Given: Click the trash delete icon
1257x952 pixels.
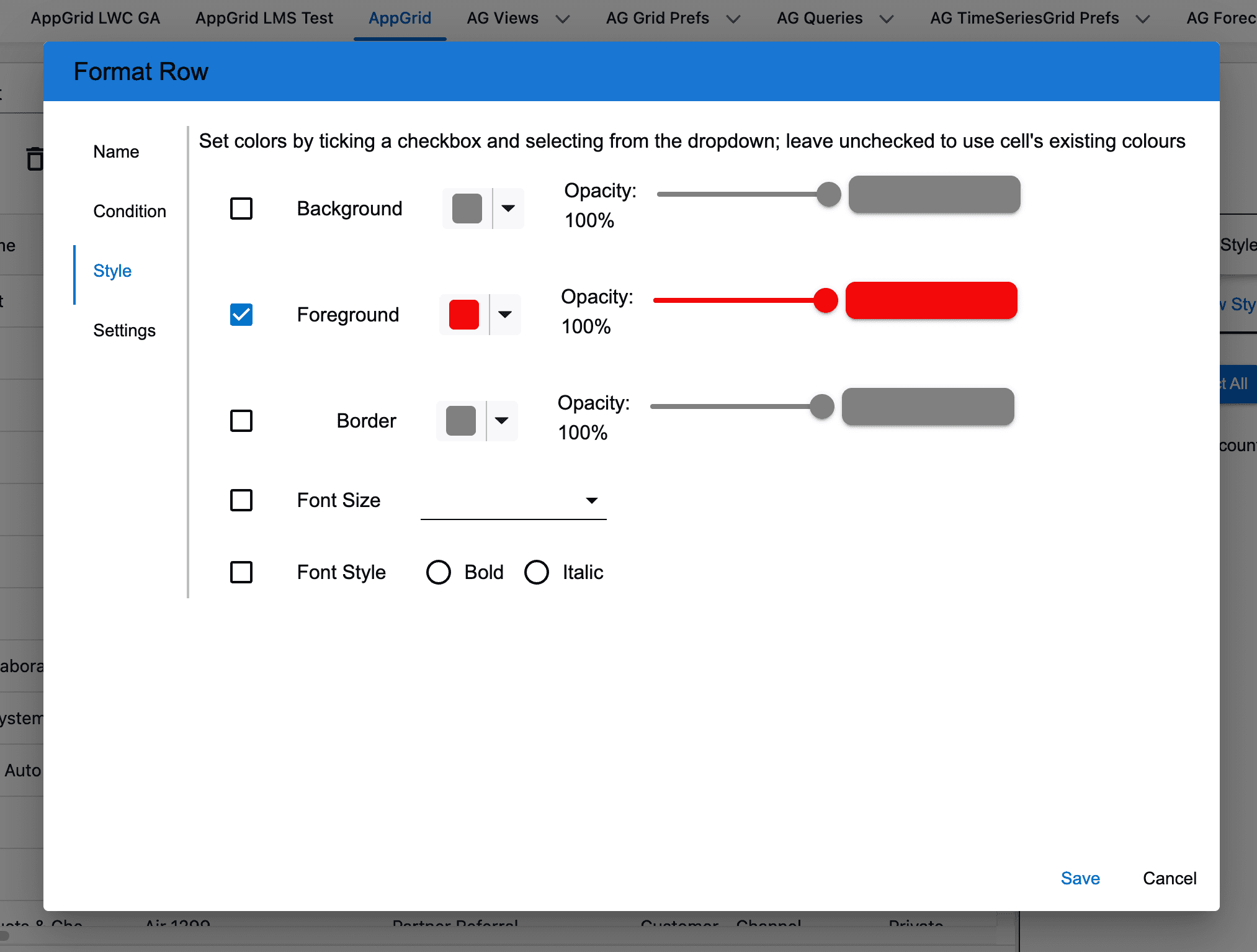Looking at the screenshot, I should [35, 159].
